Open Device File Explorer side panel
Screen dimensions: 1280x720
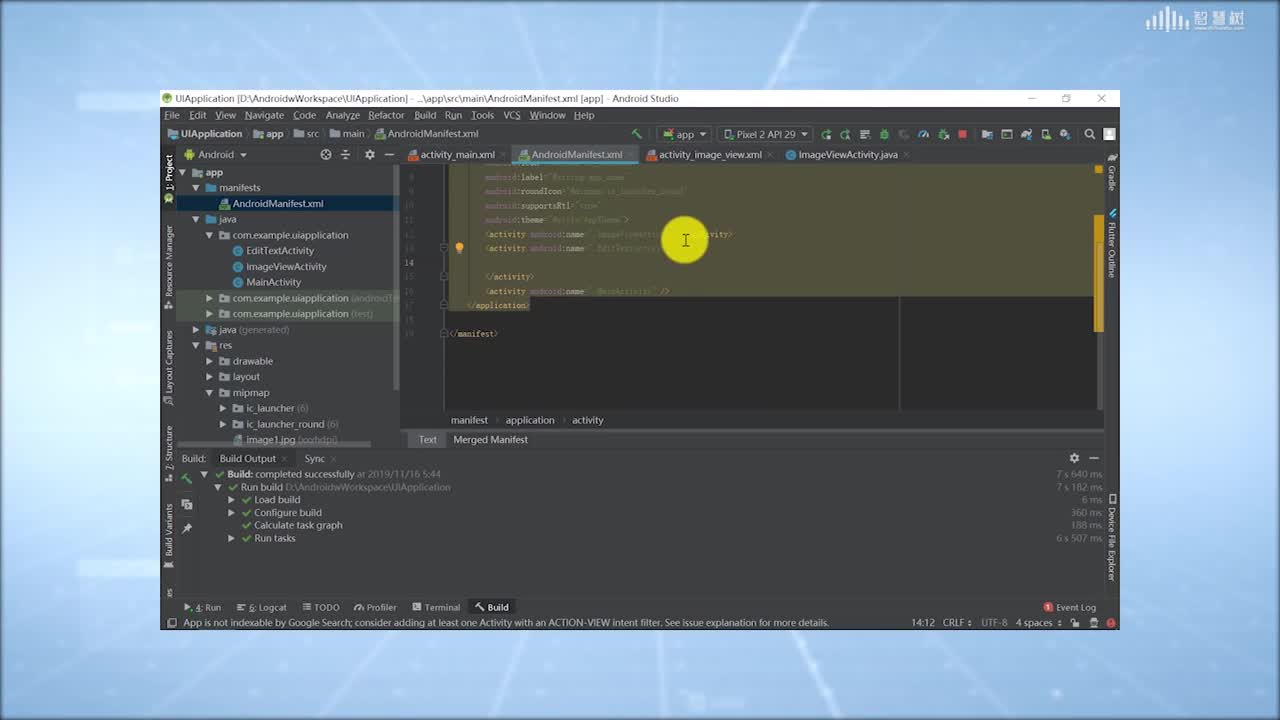pos(1112,538)
